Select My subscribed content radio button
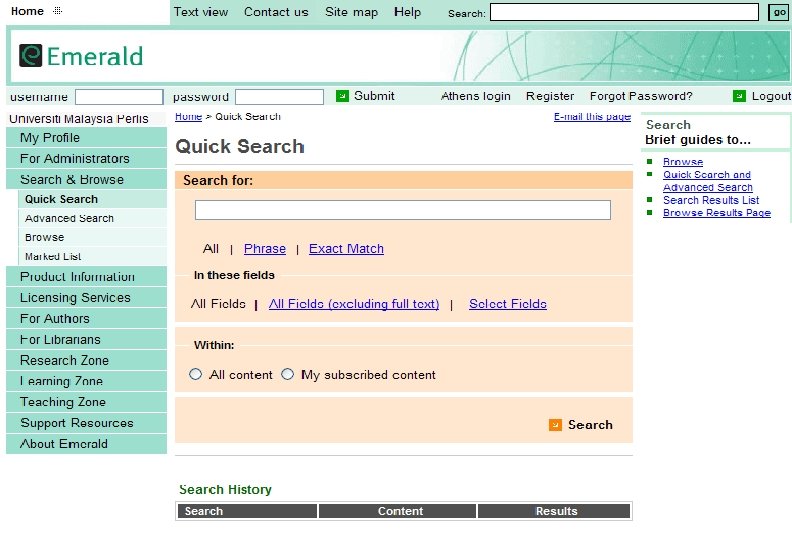 (287, 374)
